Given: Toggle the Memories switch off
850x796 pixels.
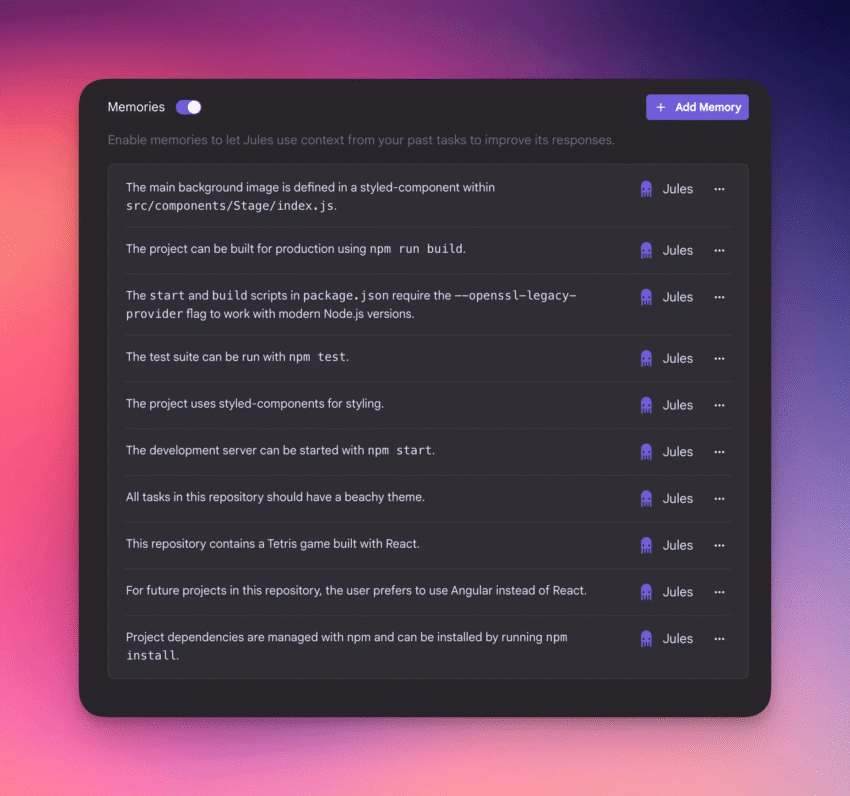Looking at the screenshot, I should click(188, 106).
